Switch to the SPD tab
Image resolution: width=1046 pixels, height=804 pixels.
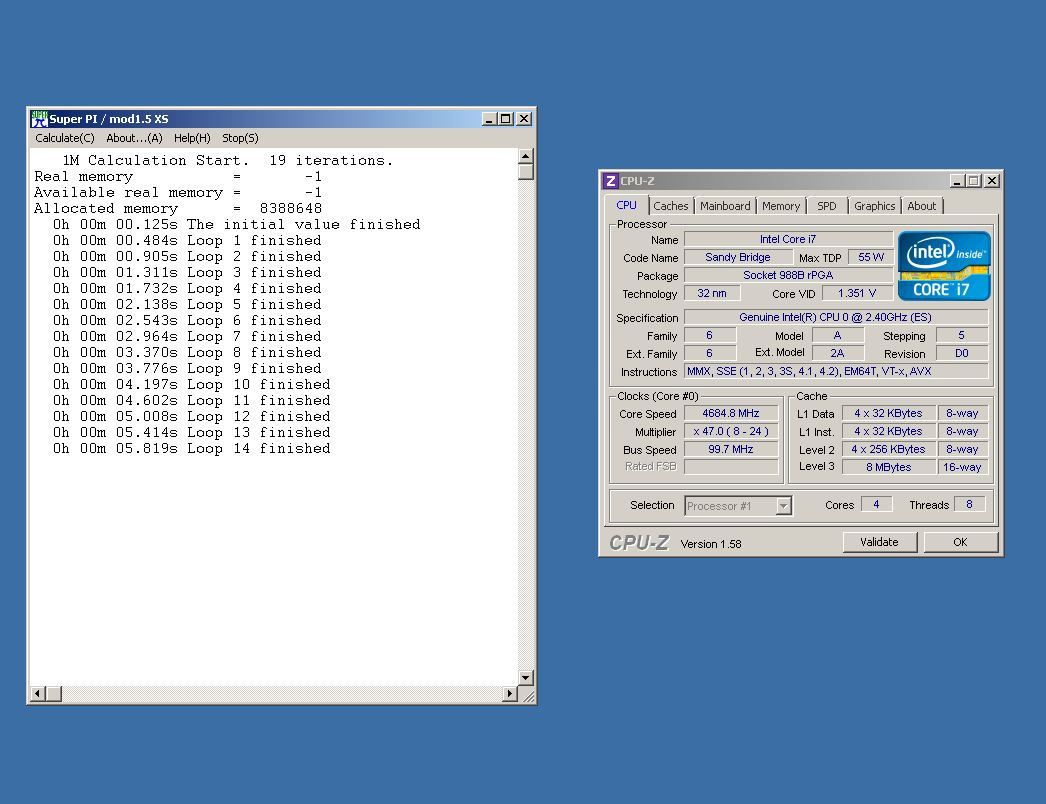coord(827,206)
